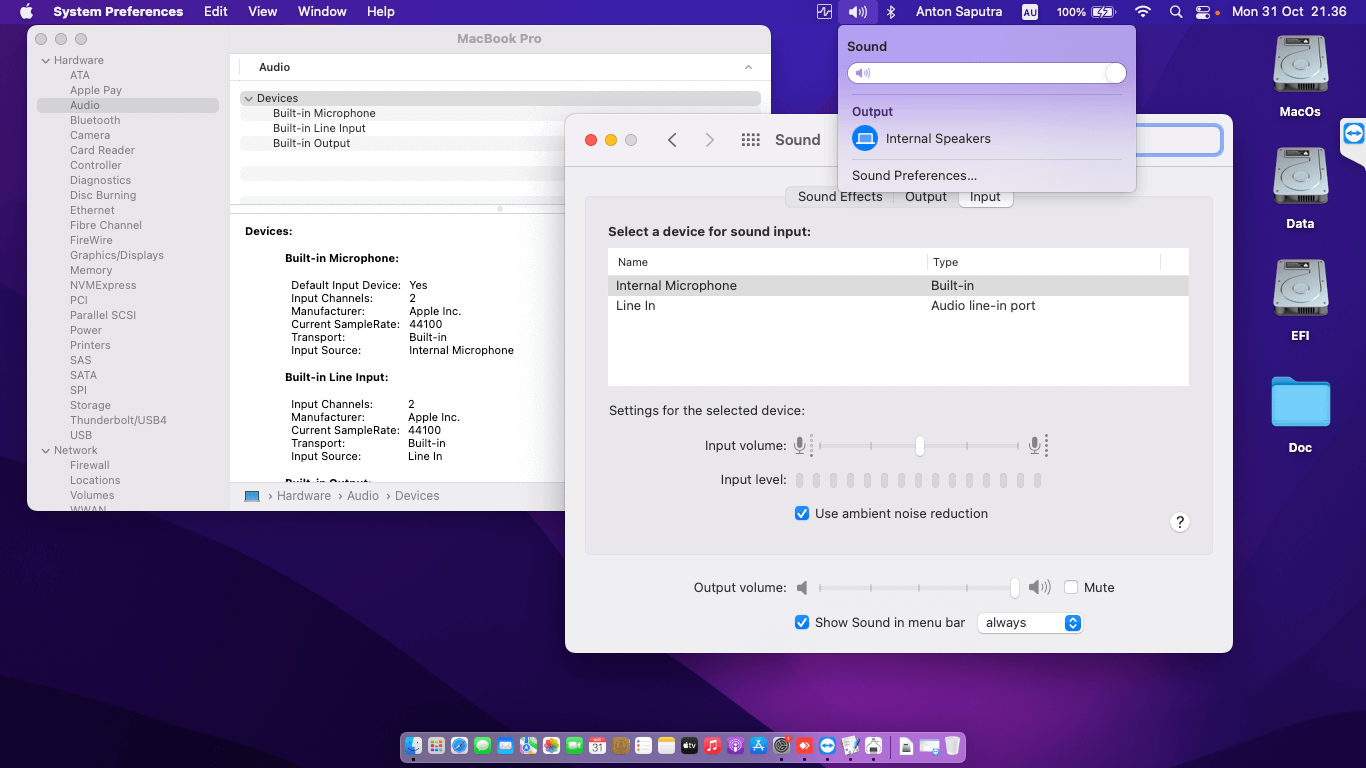Select Internal Speakers output device icon
Screen dimensions: 1366x768
[864, 139]
